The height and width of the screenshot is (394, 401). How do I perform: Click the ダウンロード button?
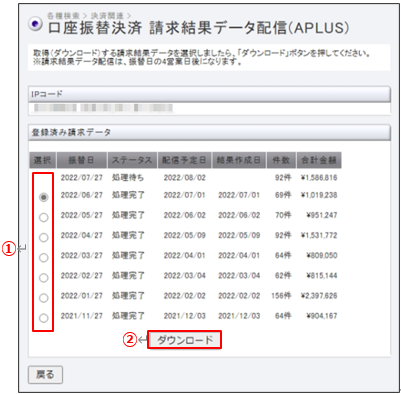(185, 340)
